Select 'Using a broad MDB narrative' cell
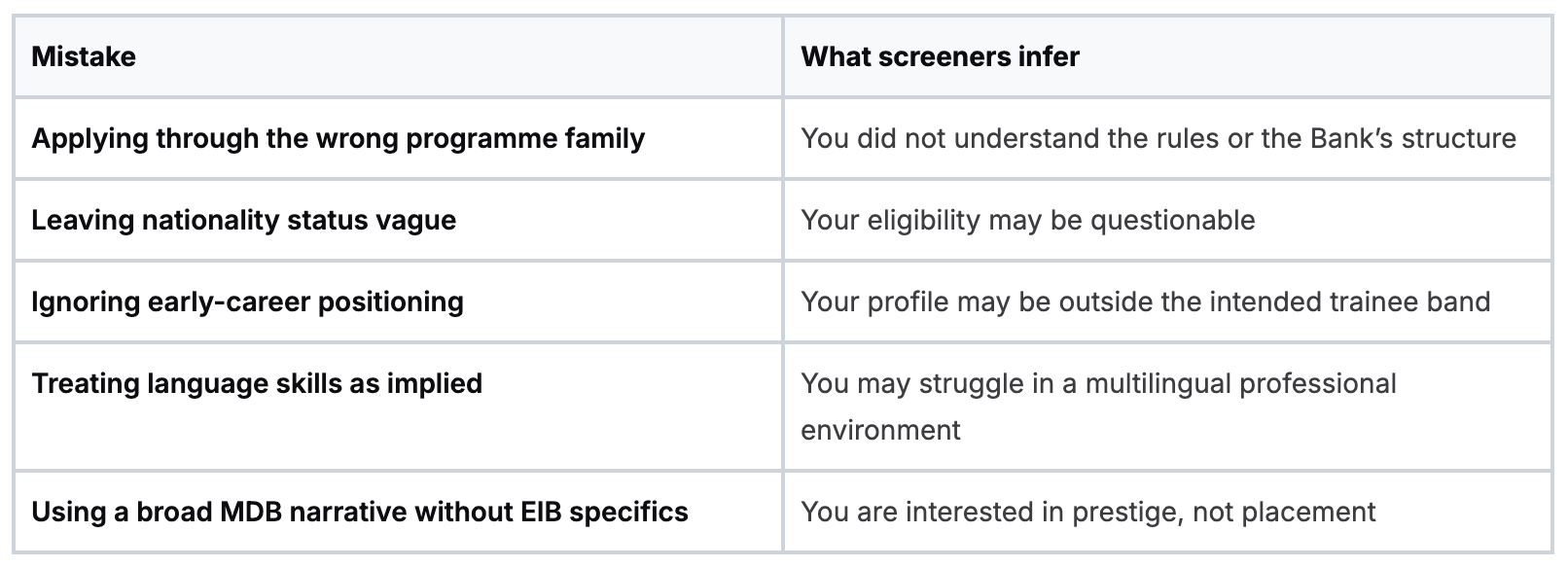This screenshot has height=568, width=1568. click(x=359, y=512)
